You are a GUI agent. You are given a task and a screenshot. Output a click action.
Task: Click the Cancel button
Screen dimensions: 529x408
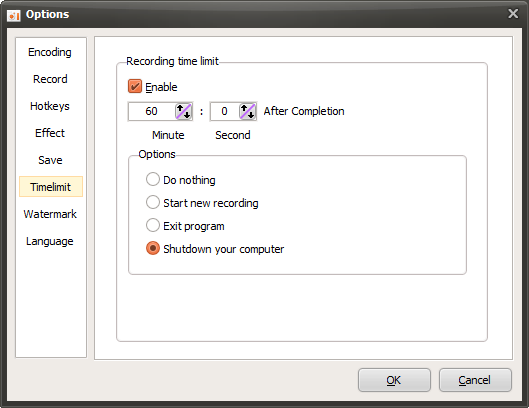[475, 380]
